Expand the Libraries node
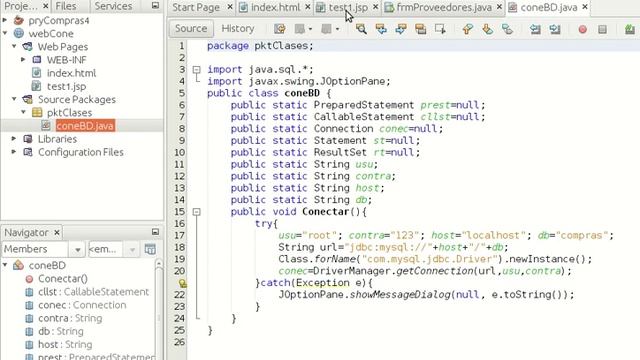This screenshot has height=360, width=640. 14,139
